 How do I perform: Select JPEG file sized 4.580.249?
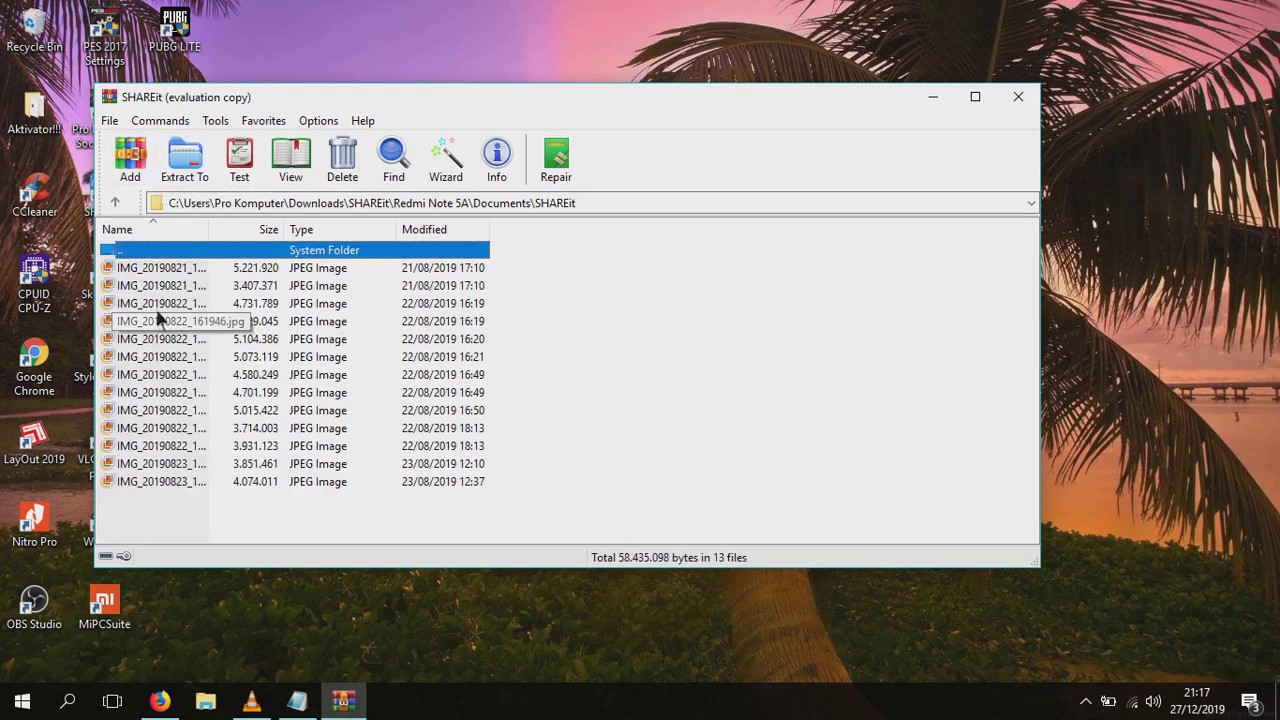point(294,375)
